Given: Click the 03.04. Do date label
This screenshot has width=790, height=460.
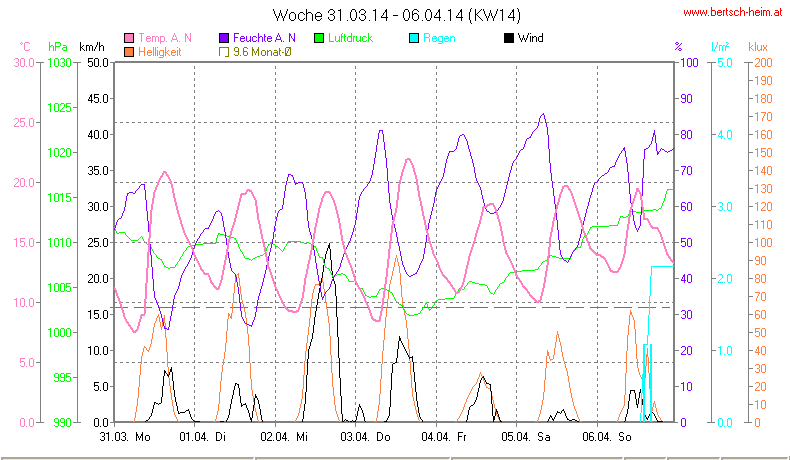Looking at the screenshot, I should (x=365, y=437).
